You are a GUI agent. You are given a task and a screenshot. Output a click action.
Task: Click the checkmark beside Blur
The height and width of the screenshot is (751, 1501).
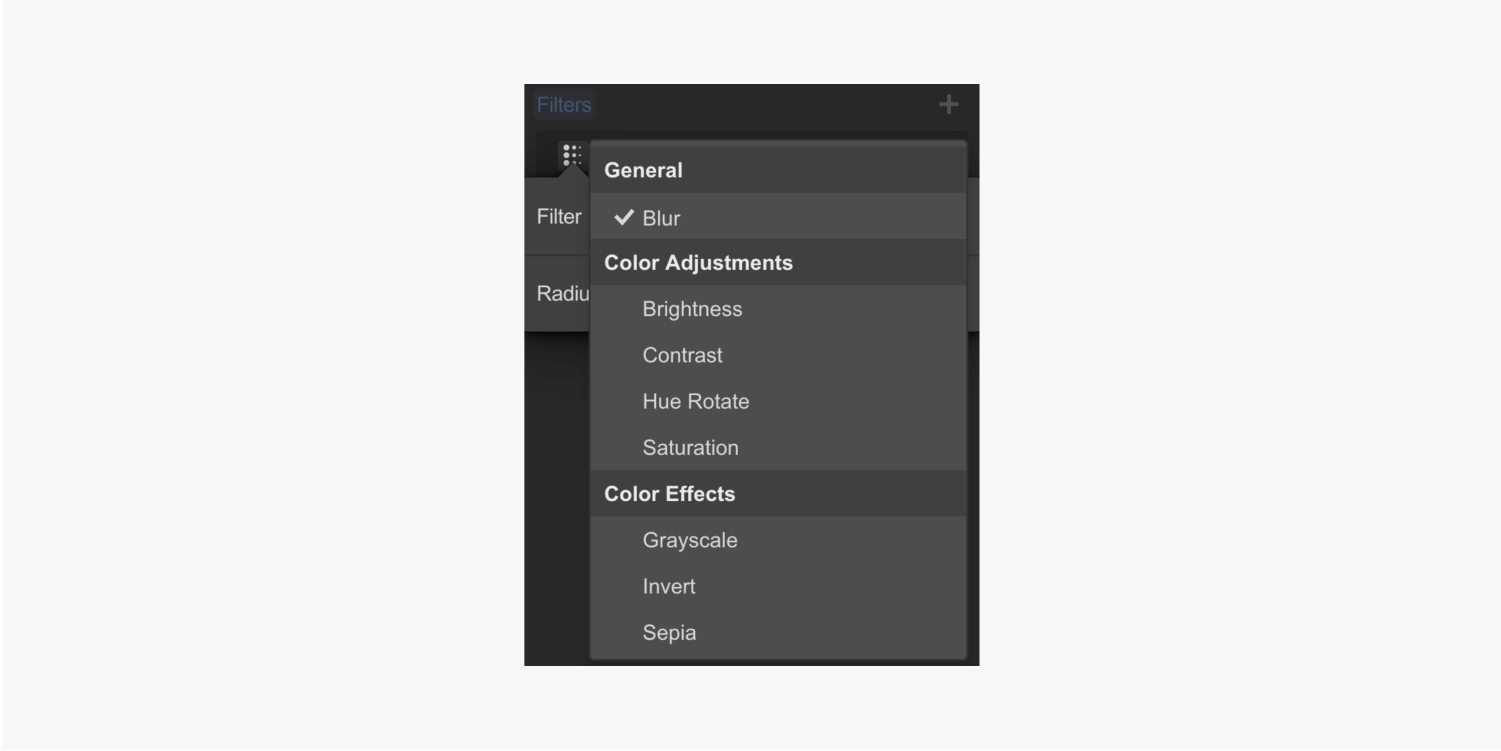click(x=624, y=217)
